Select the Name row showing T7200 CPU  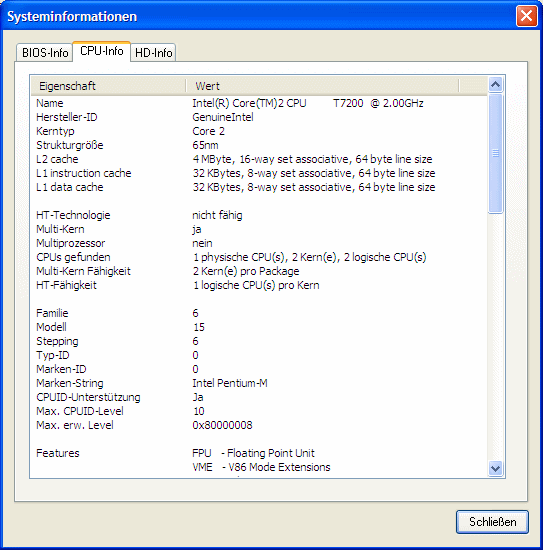(259, 103)
